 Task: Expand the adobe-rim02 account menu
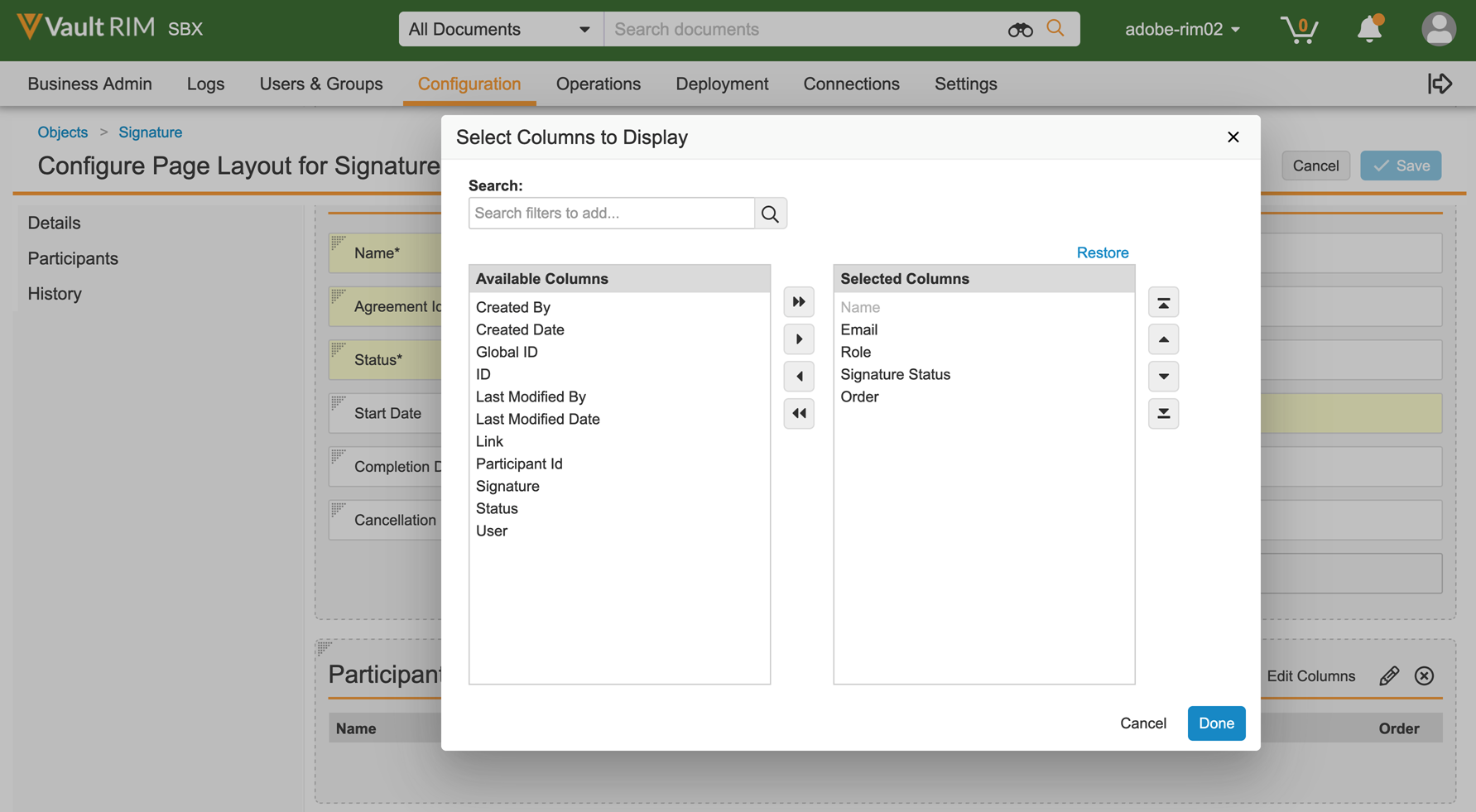coord(1182,29)
